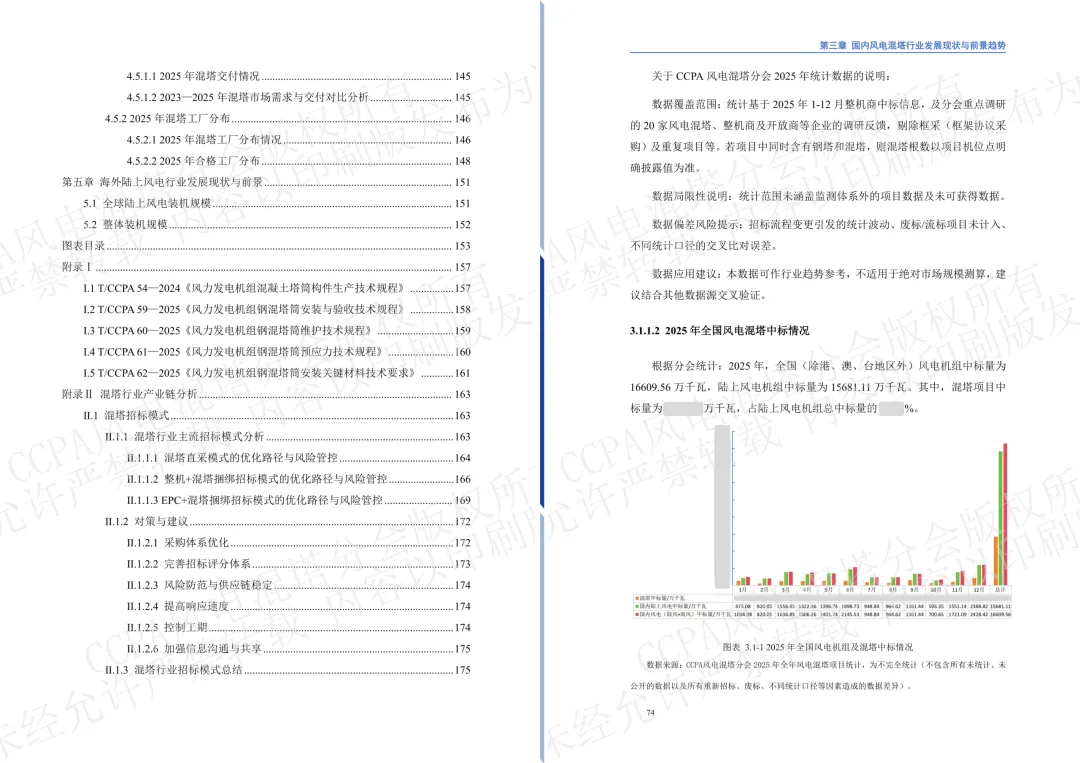Screen dimensions: 1080x763
Task: Click the tall 总计 bars in the chart
Action: 1000,514
